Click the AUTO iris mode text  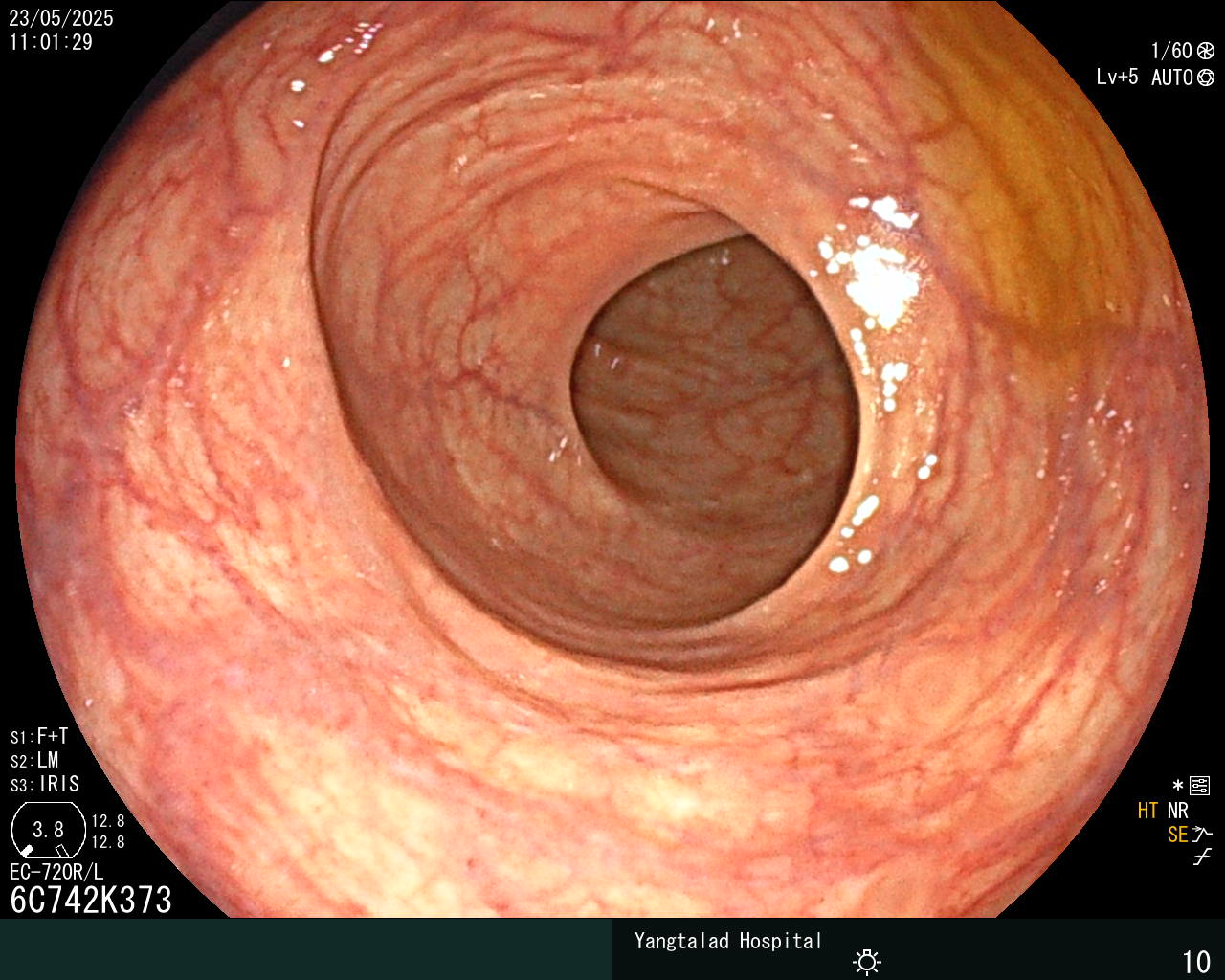(1171, 78)
